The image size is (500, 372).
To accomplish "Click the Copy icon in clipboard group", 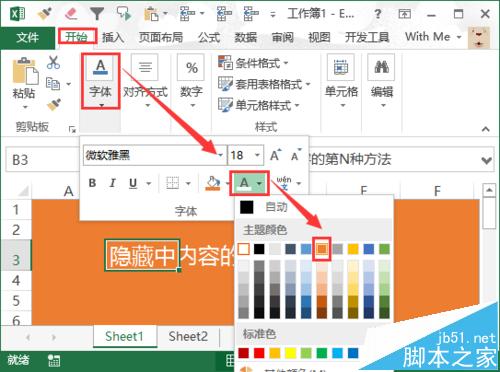I will 53,83.
